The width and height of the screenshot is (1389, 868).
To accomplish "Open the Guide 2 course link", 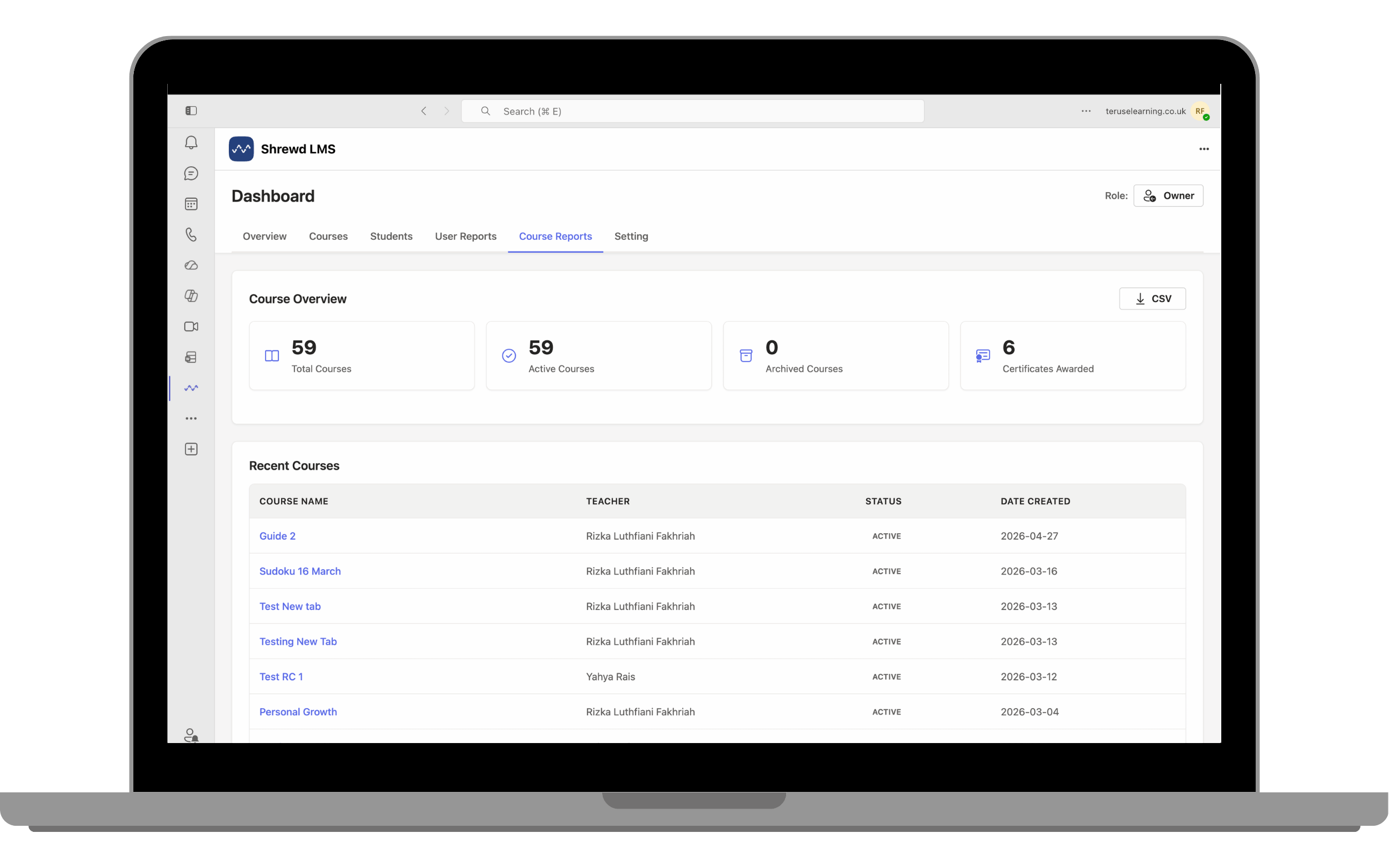I will [x=277, y=535].
